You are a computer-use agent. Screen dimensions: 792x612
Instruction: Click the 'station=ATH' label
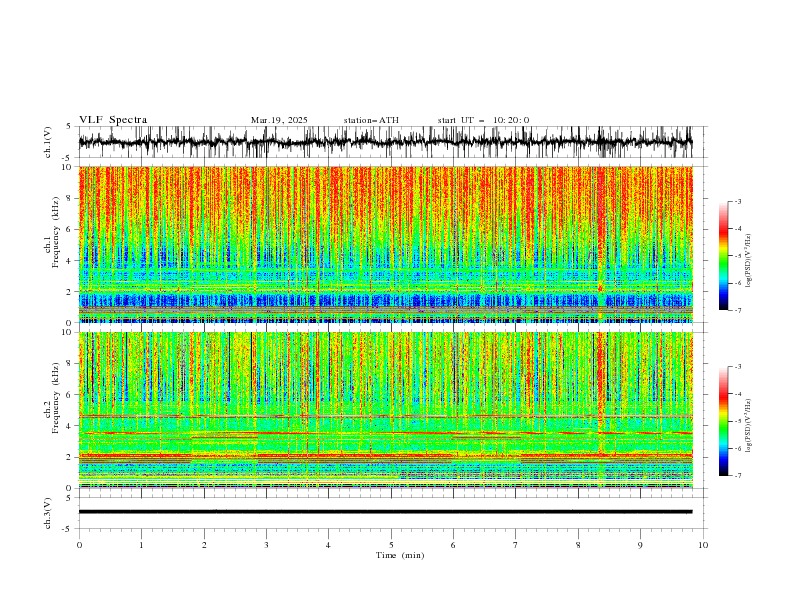tap(371, 120)
